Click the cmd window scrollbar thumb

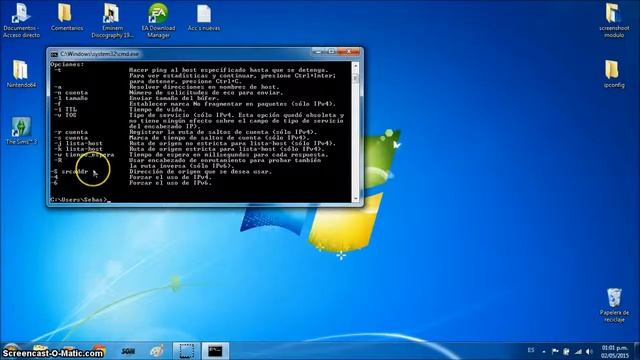[x=356, y=78]
